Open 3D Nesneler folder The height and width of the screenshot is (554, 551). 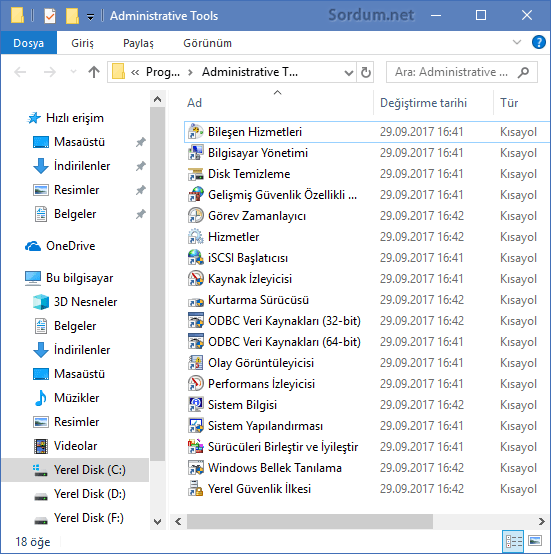pyautogui.click(x=75, y=302)
